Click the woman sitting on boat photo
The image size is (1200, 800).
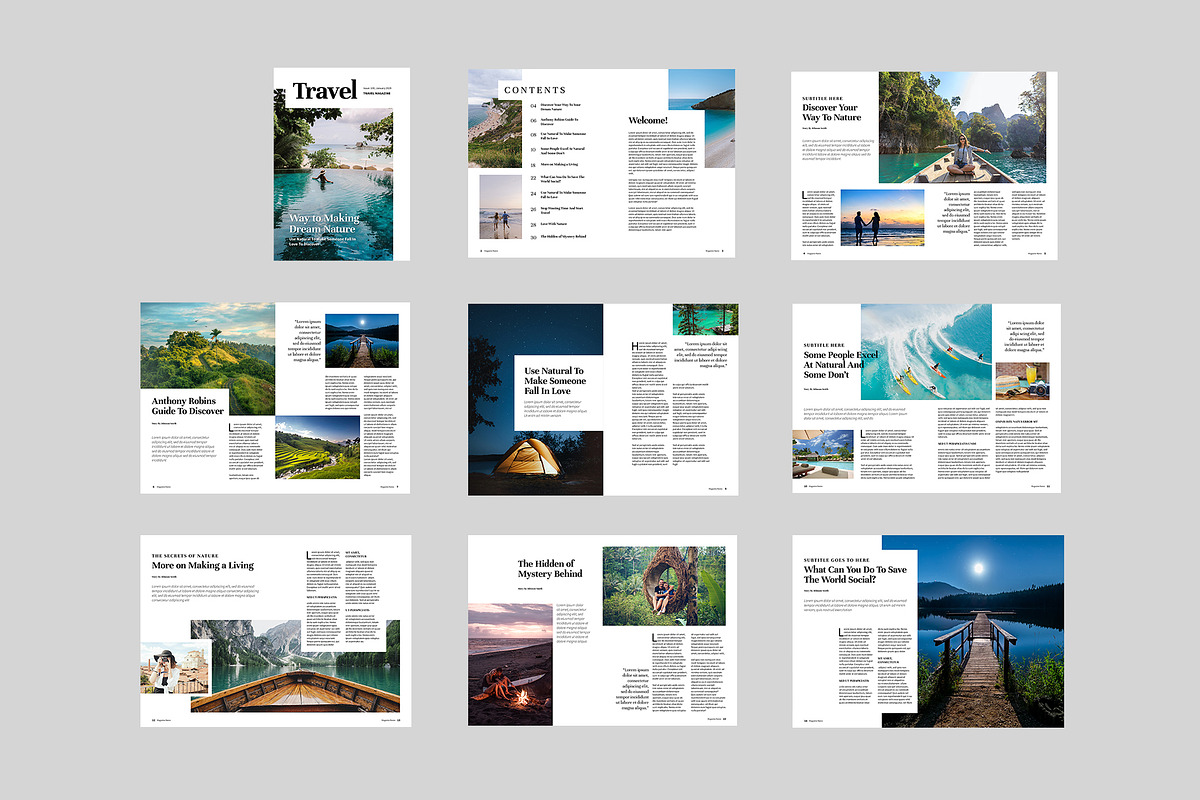[962, 126]
